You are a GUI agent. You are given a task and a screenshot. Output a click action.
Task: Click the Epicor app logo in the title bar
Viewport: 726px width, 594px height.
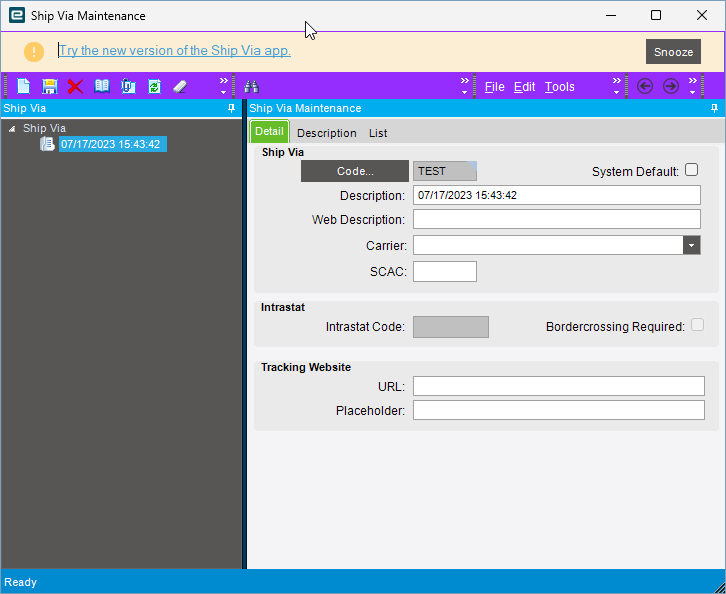(x=17, y=15)
